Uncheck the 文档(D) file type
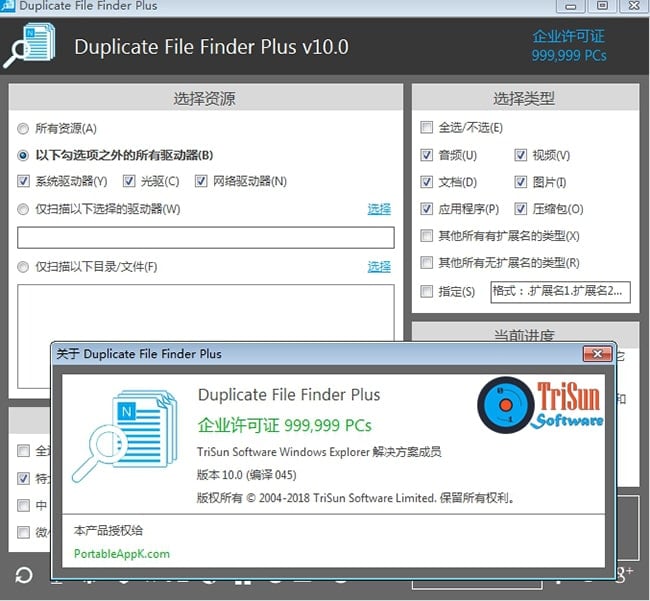 pos(427,182)
